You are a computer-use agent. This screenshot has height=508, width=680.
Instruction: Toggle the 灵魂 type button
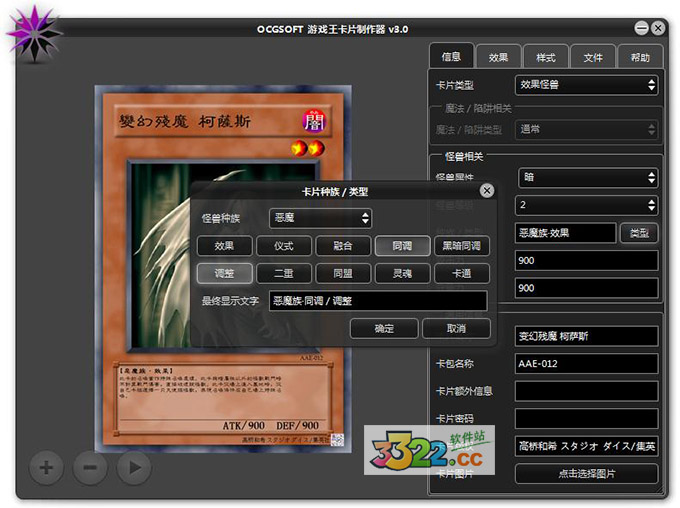(x=402, y=273)
